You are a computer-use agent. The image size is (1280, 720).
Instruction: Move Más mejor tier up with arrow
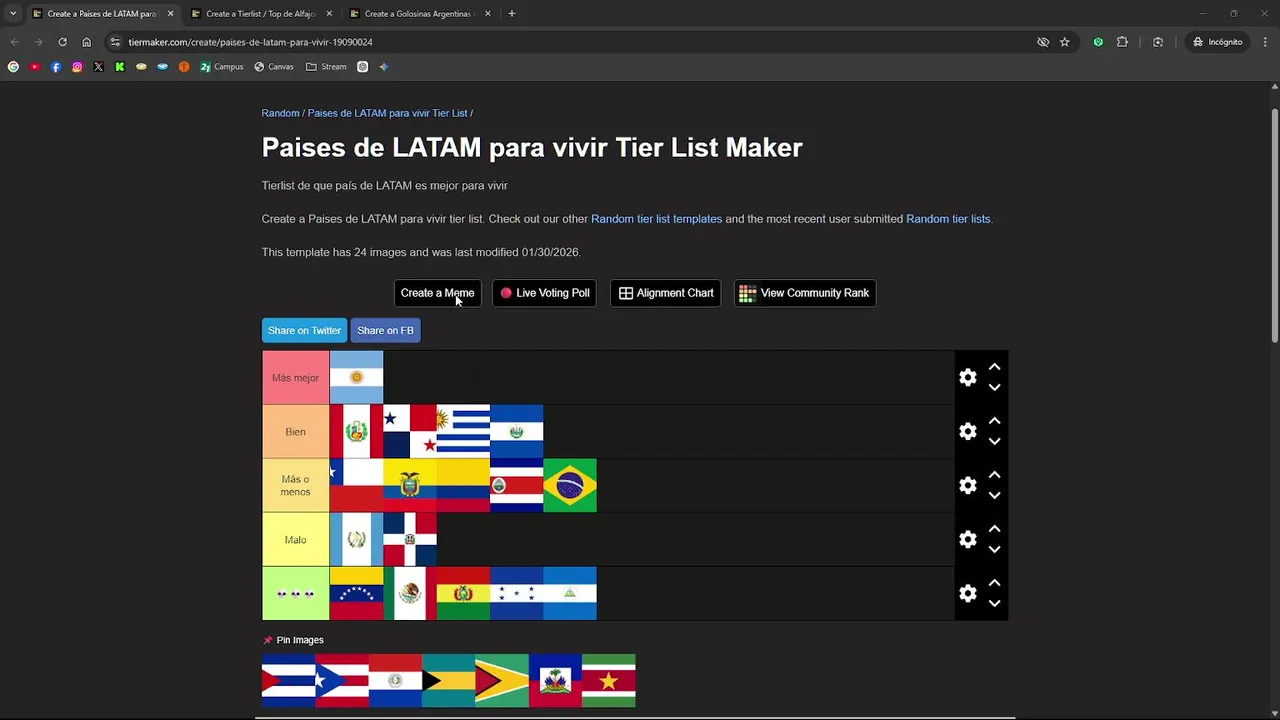pyautogui.click(x=994, y=367)
